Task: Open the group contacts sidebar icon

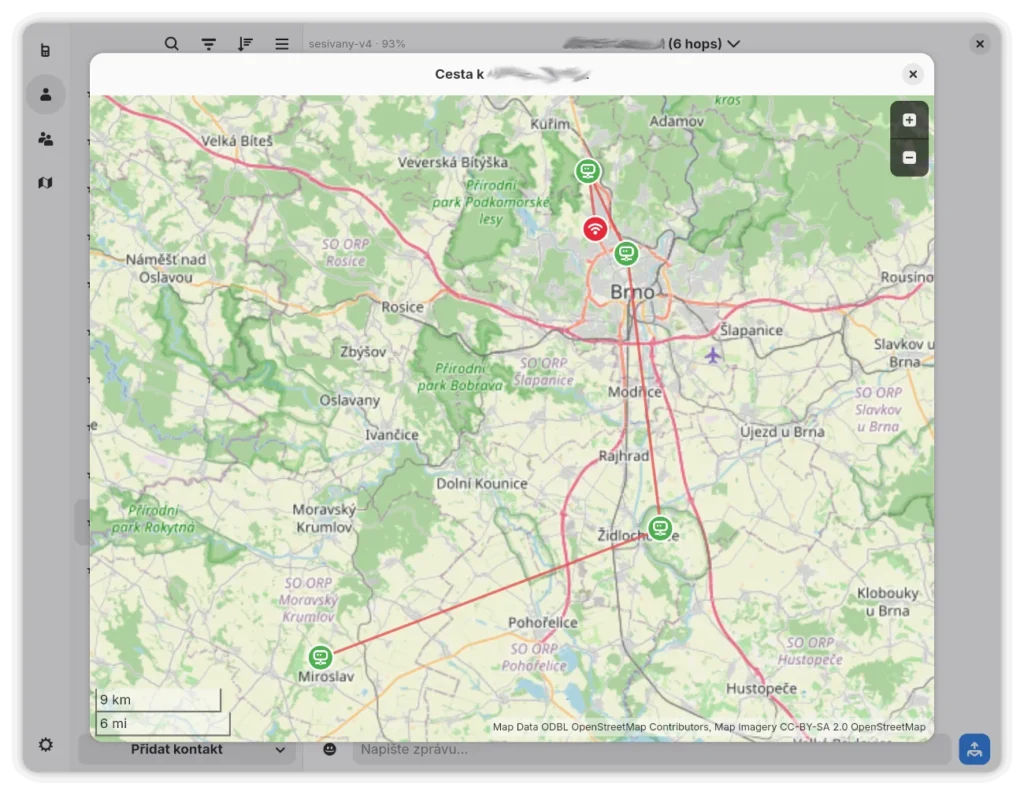Action: click(45, 139)
